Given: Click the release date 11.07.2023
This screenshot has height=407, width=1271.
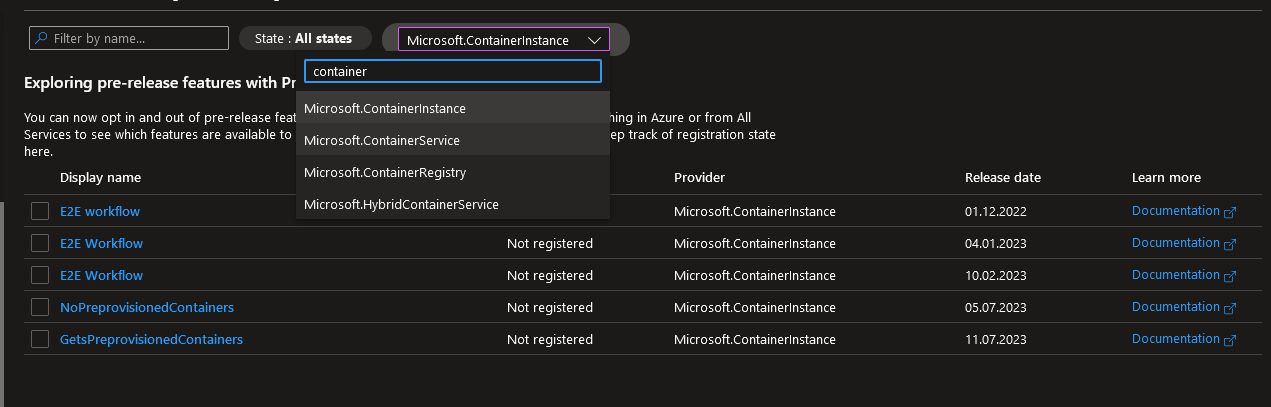Looking at the screenshot, I should pos(996,339).
